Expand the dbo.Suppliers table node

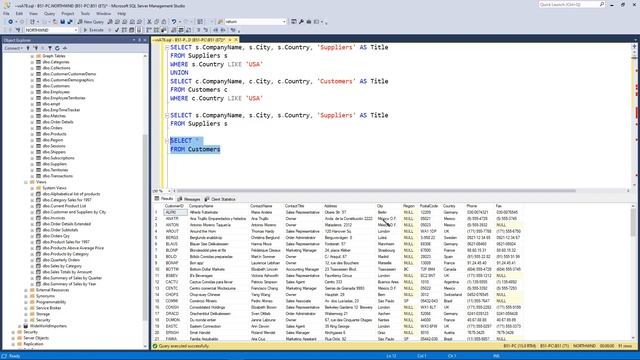(32, 164)
